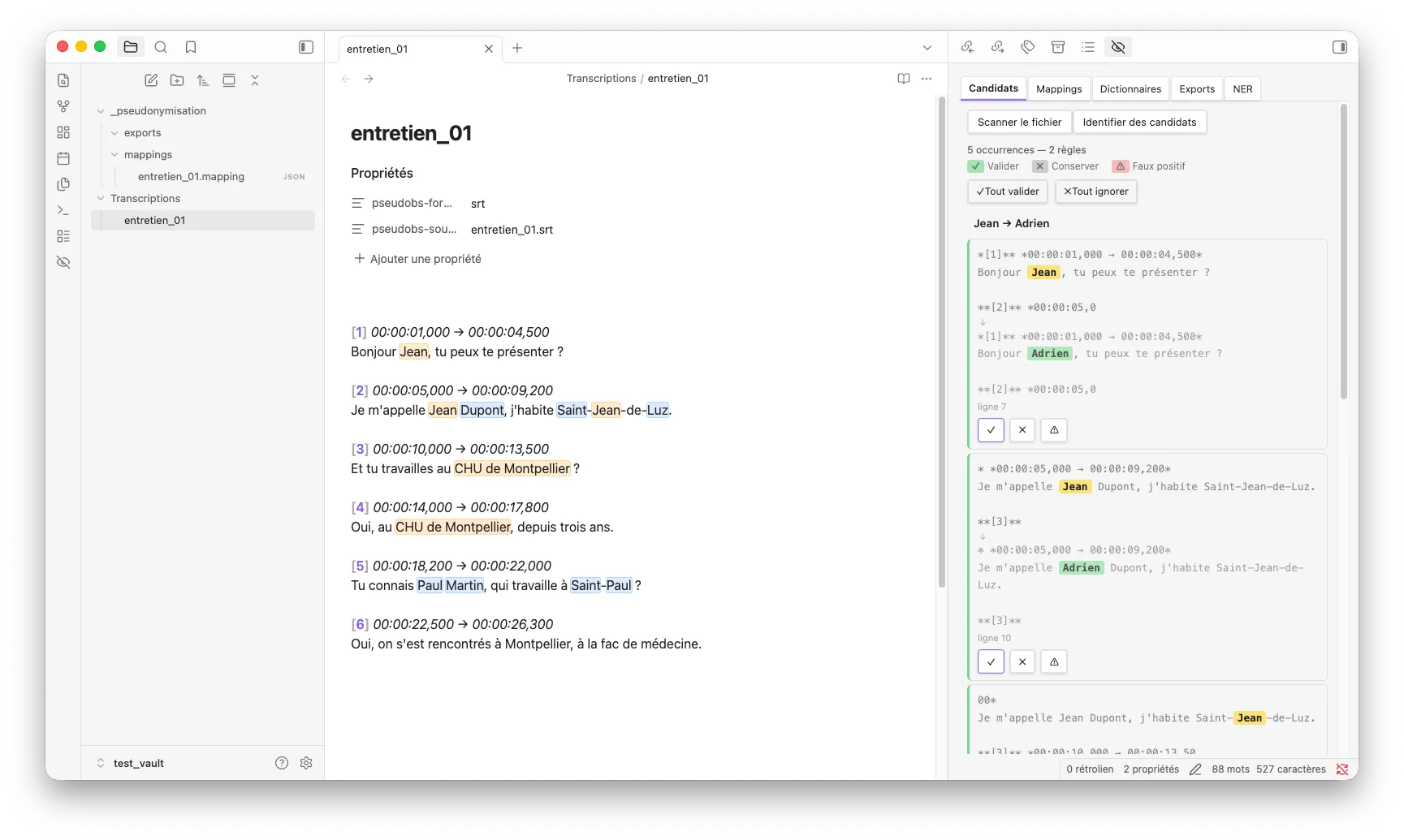
Task: Click auto-reveal current file icon
Action: point(229,80)
